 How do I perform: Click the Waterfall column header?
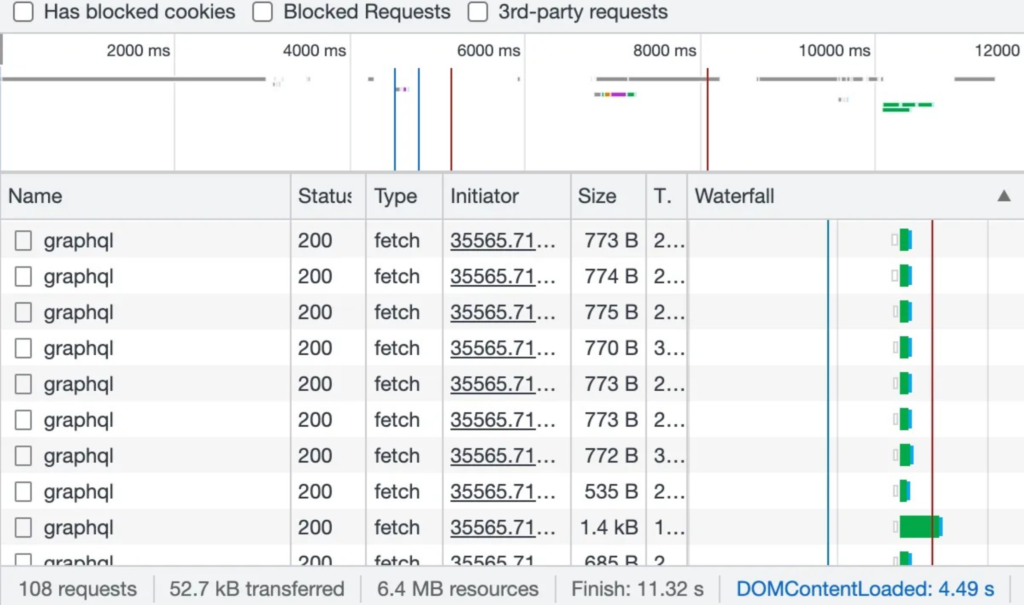[736, 196]
